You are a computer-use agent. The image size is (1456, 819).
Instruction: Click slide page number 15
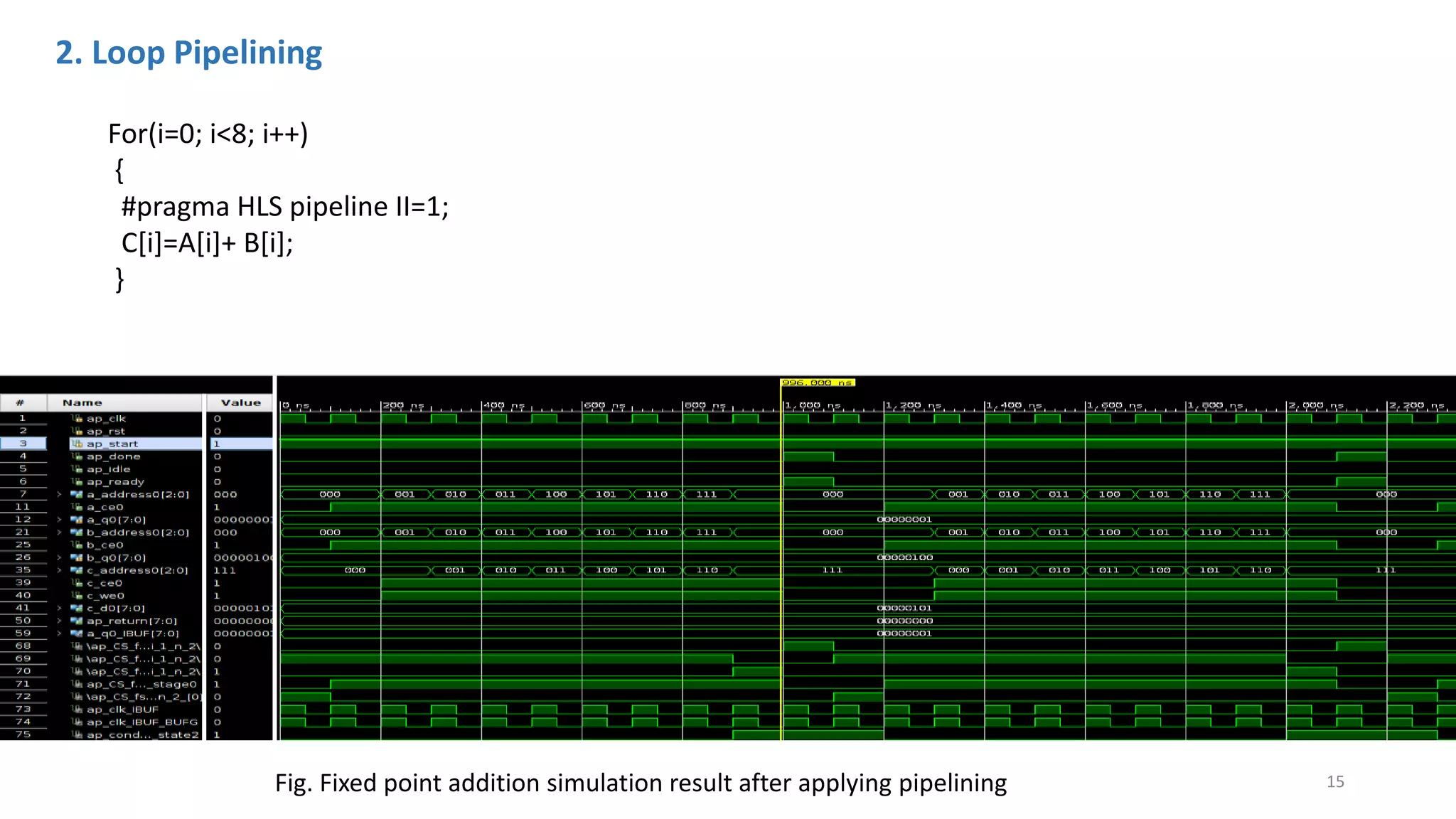click(x=1335, y=781)
